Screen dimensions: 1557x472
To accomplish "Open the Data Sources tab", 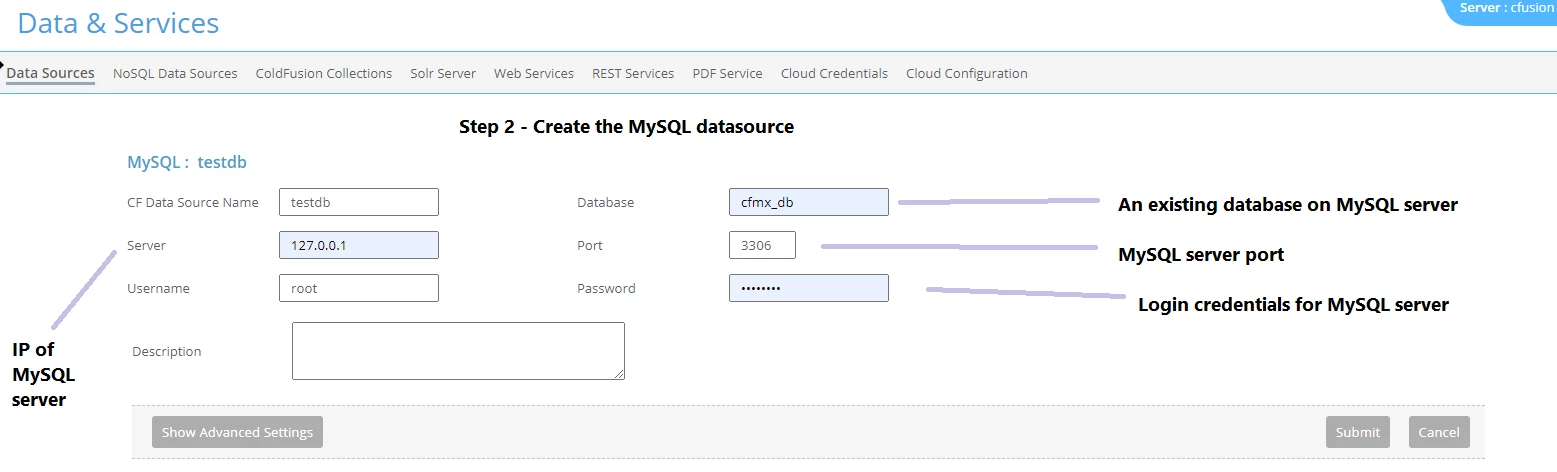I will click(50, 73).
